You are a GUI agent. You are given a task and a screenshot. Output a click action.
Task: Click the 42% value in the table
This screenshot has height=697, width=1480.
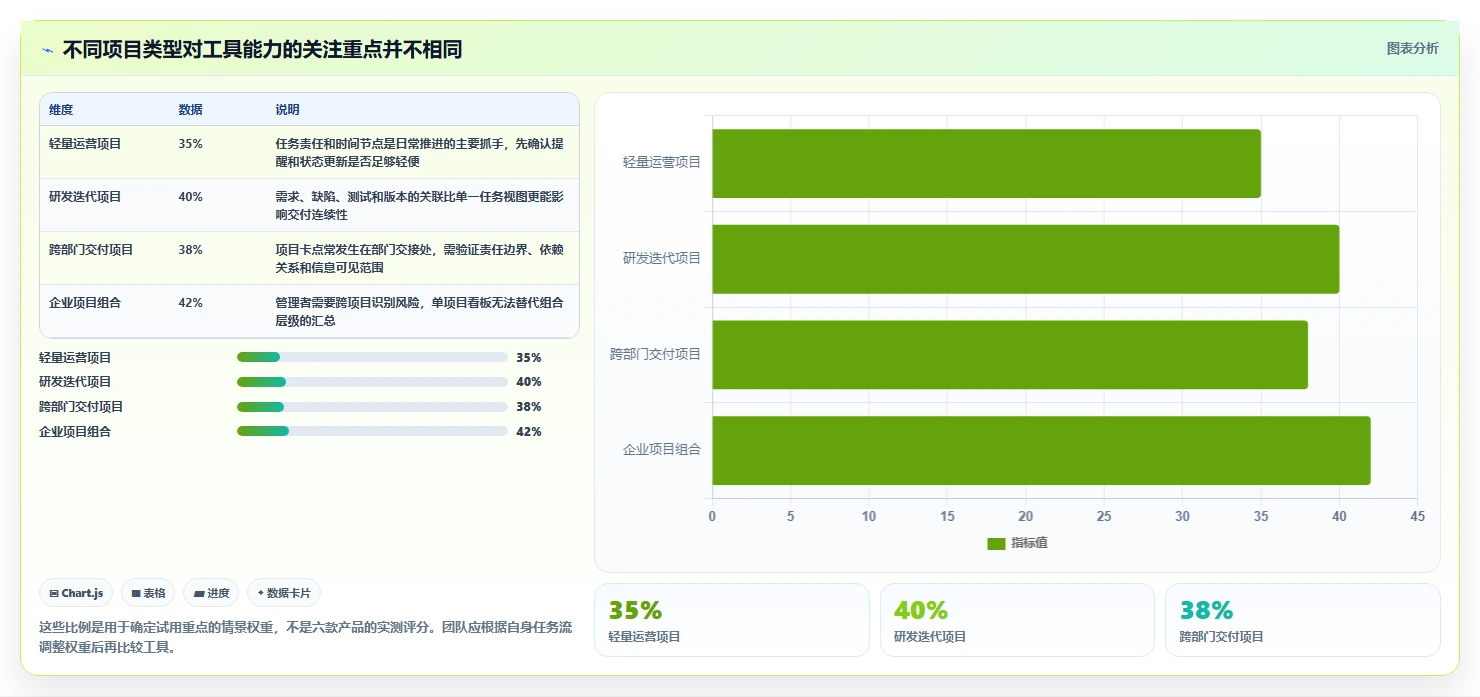click(190, 303)
